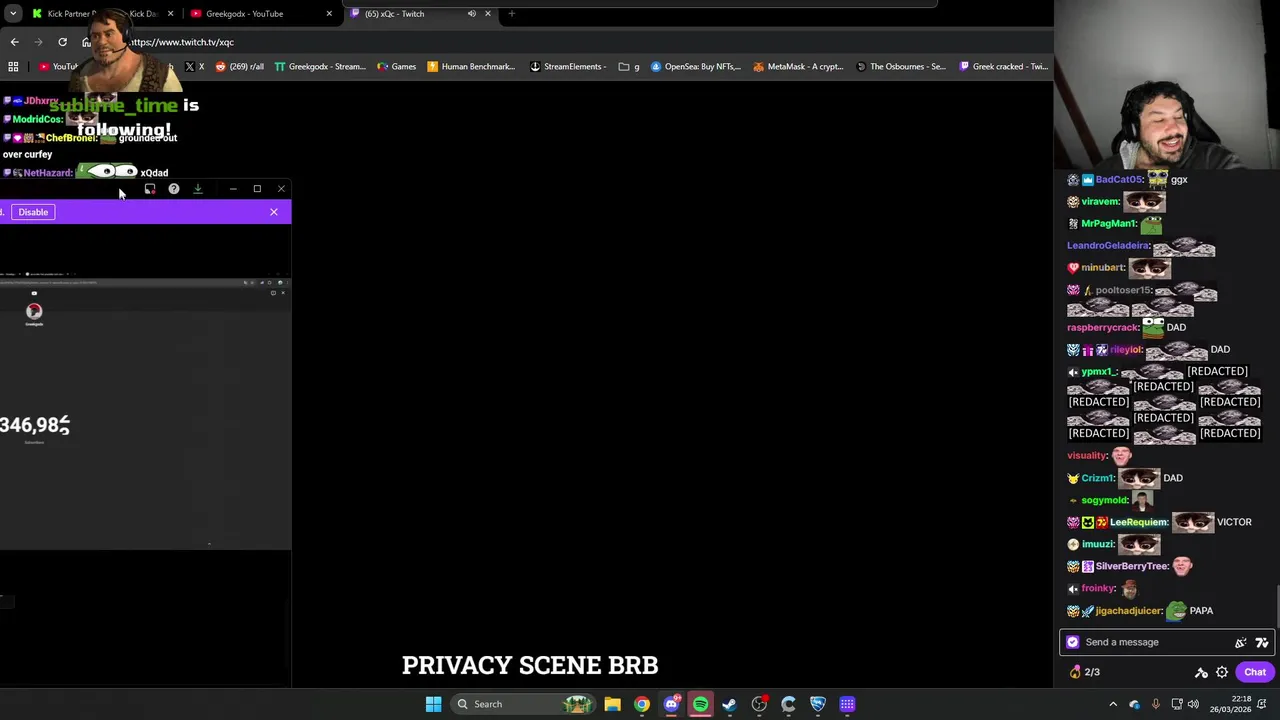Click BadCat05 username in chat

(1118, 180)
